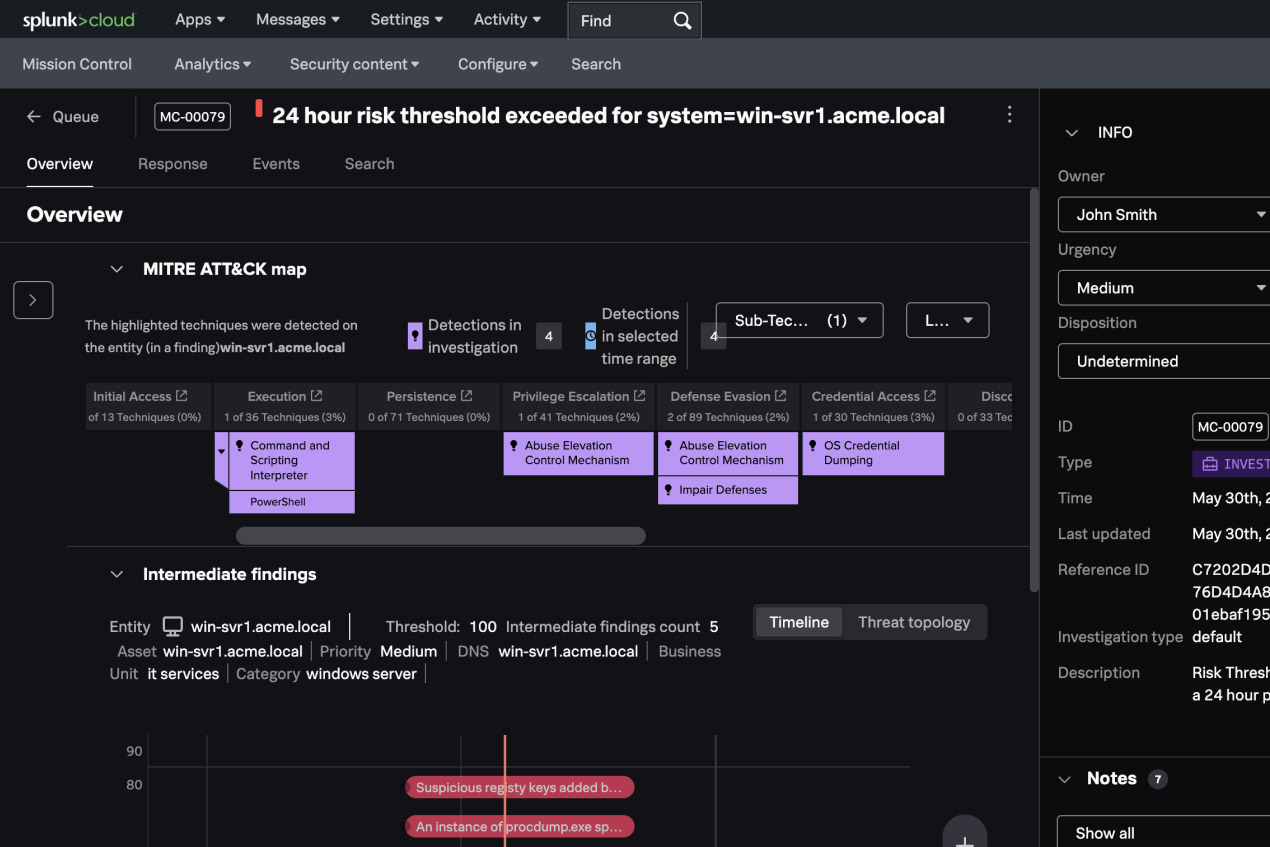Switch to Timeline view
The height and width of the screenshot is (847, 1270).
tap(798, 622)
